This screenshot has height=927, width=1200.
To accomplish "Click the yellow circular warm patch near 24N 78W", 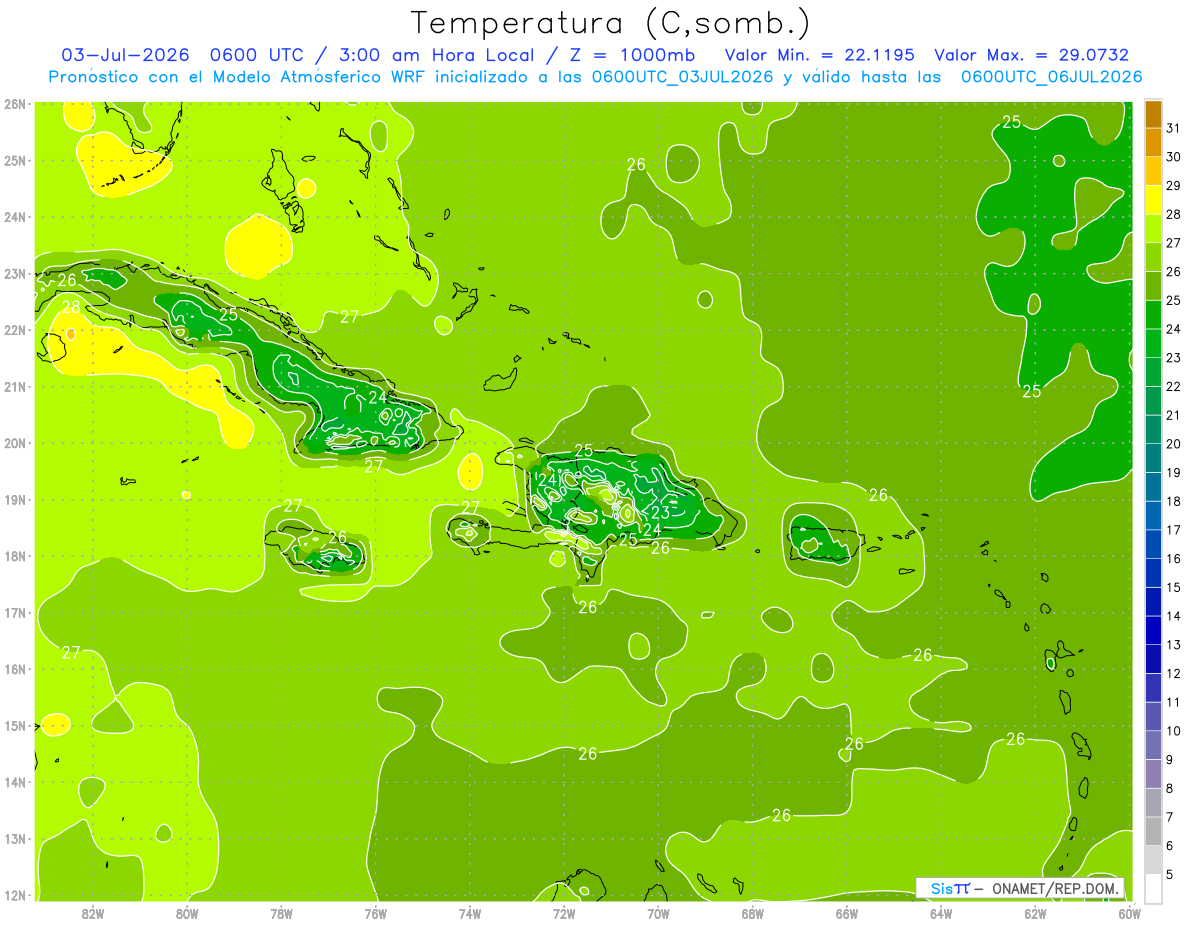I will (x=258, y=245).
